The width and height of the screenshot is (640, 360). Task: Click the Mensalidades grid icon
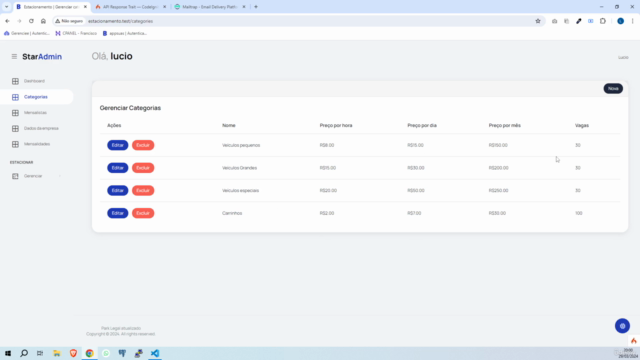[x=15, y=144]
